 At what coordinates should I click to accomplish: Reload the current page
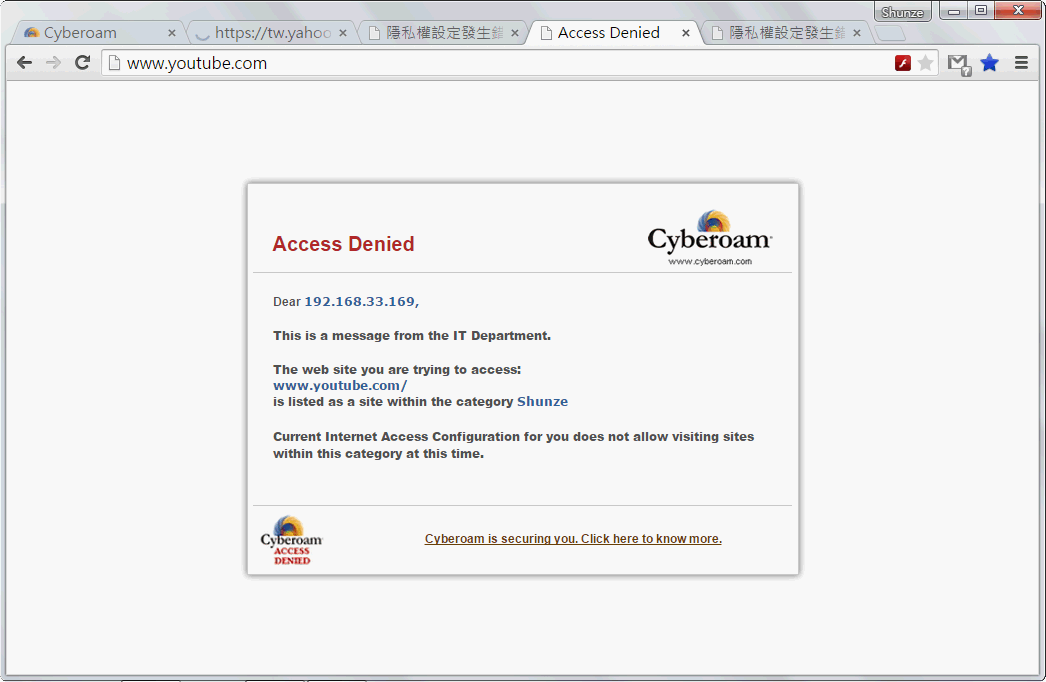pyautogui.click(x=82, y=63)
